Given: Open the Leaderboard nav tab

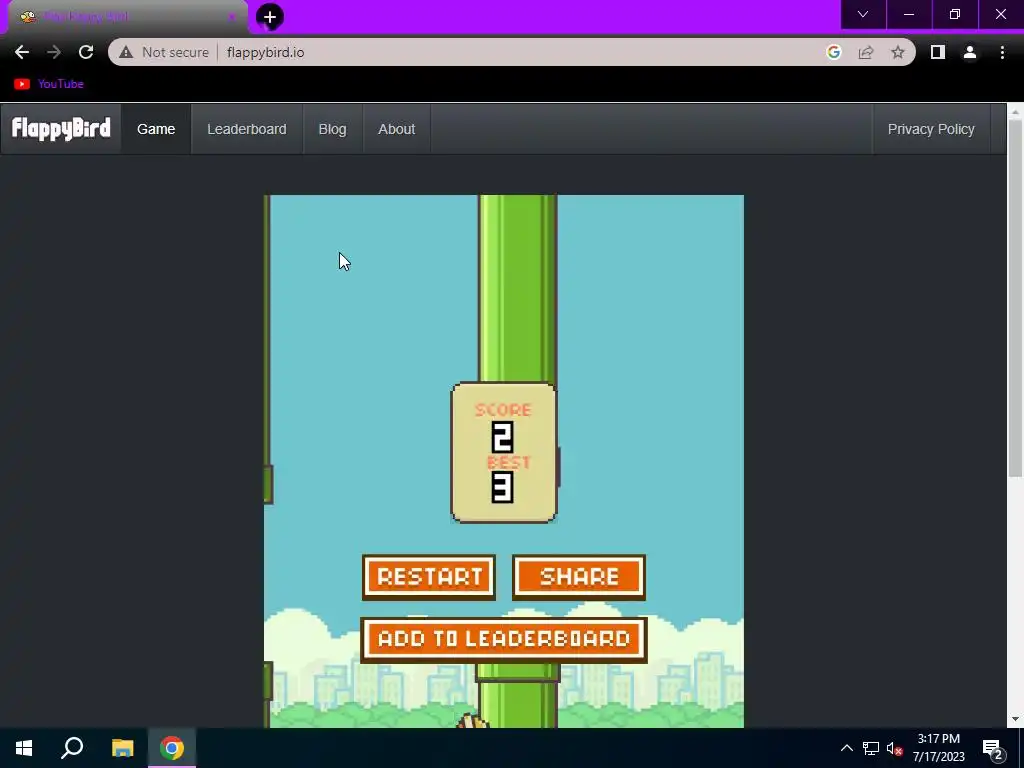Looking at the screenshot, I should (247, 129).
